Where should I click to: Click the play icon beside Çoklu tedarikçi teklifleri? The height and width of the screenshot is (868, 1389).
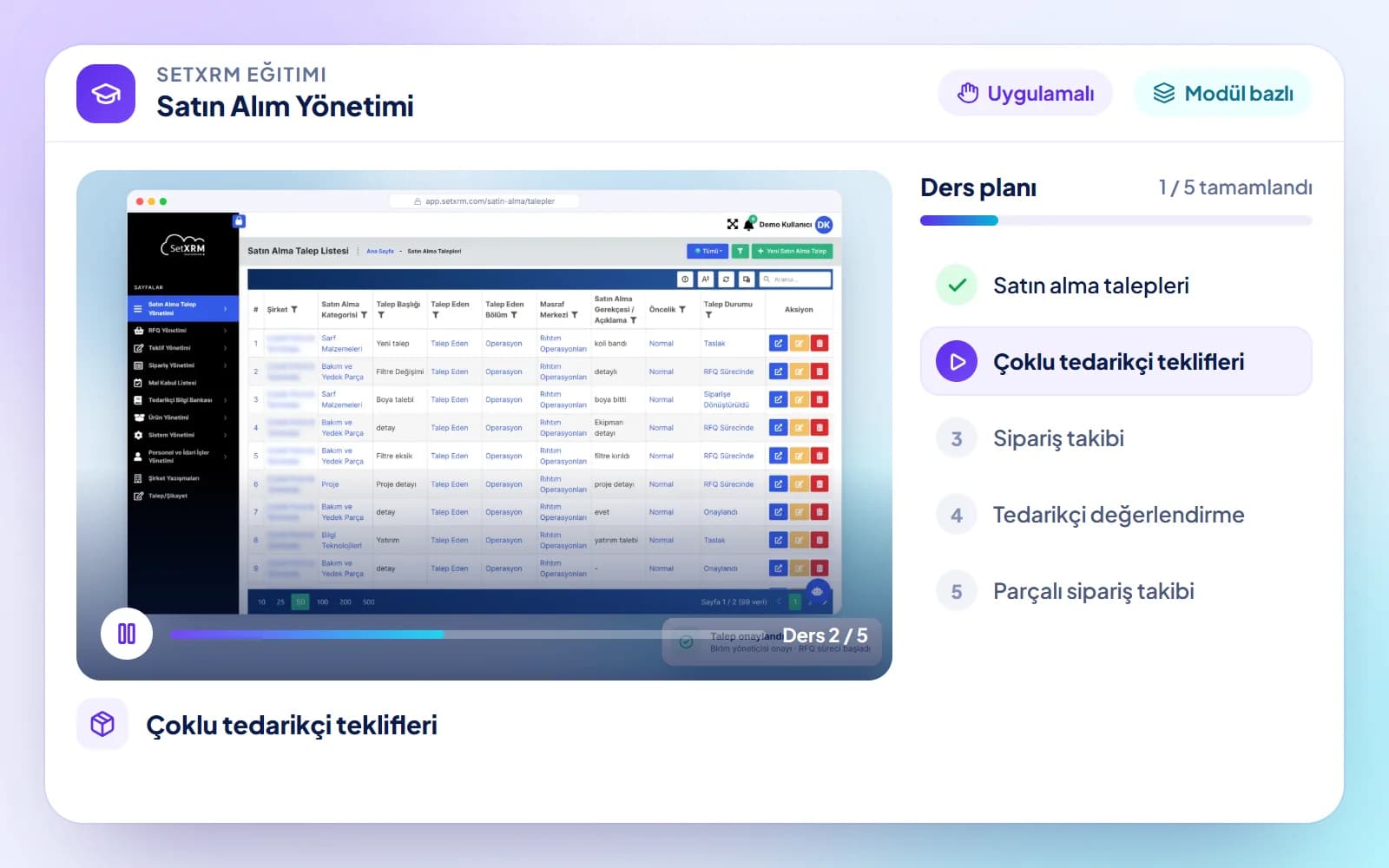coord(957,362)
